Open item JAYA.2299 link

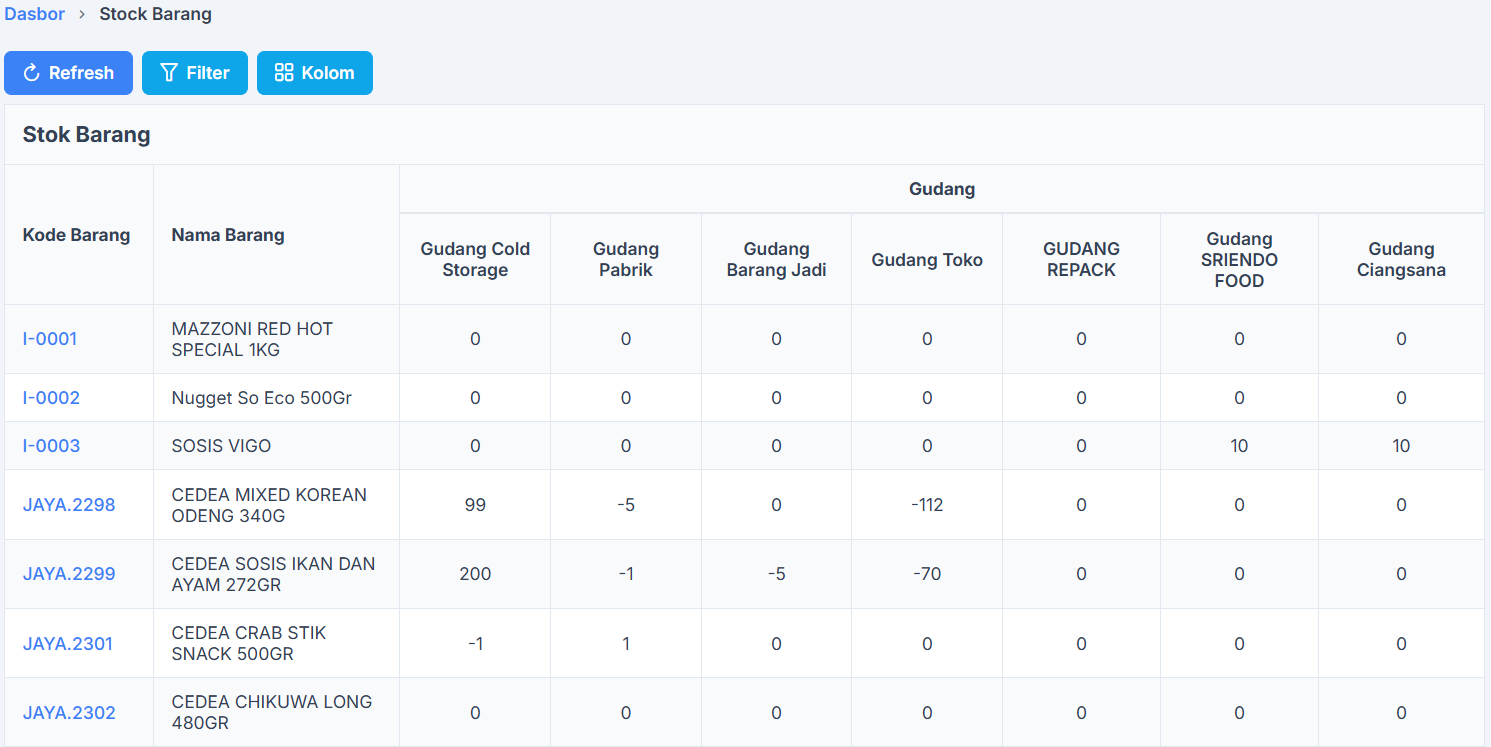(69, 574)
